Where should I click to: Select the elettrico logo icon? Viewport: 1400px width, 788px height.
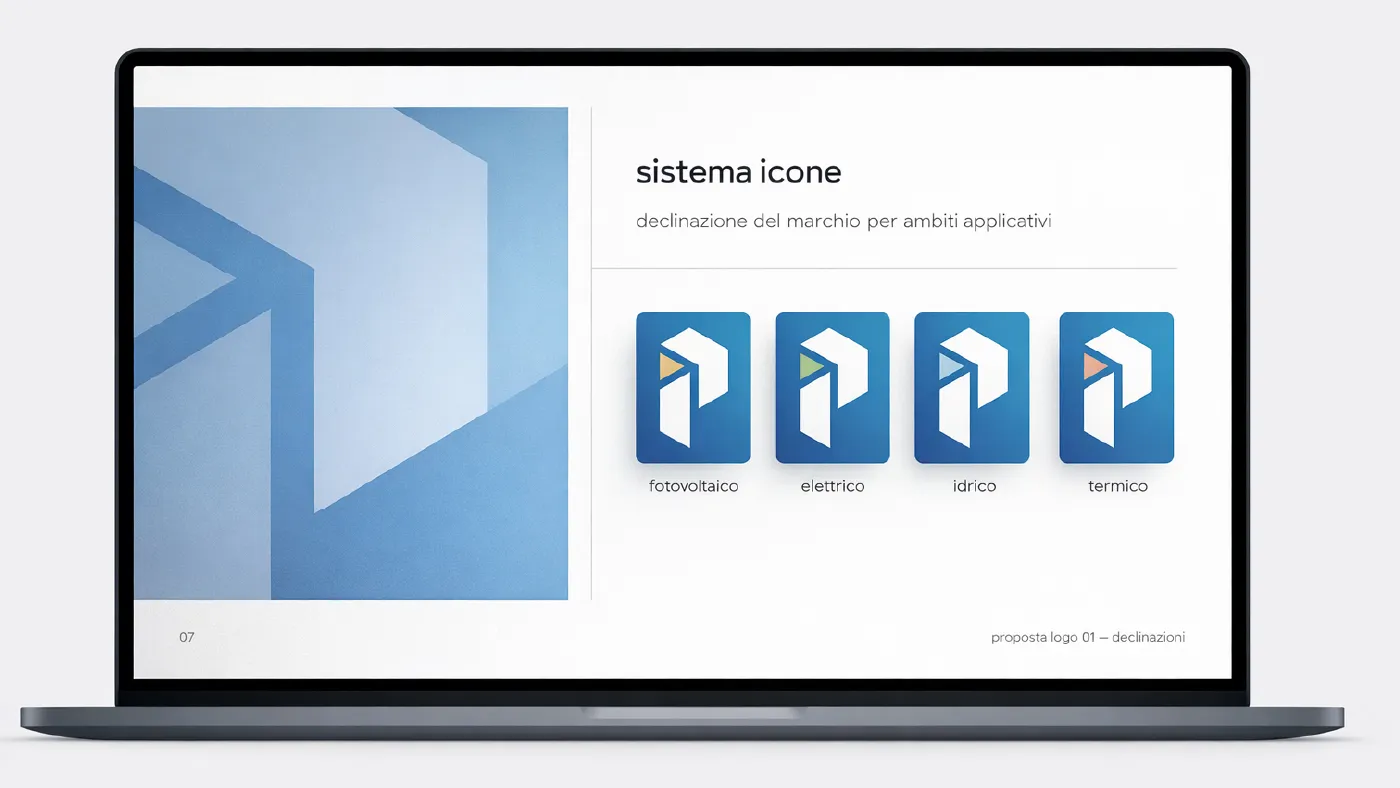(x=832, y=387)
